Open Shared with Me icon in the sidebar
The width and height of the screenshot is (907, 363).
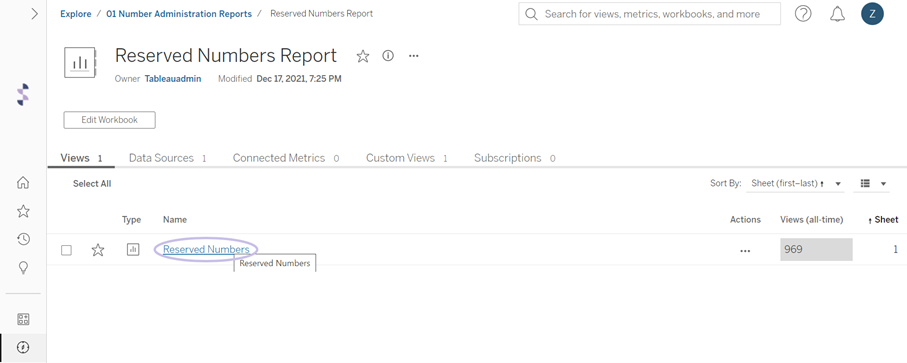coord(23,319)
